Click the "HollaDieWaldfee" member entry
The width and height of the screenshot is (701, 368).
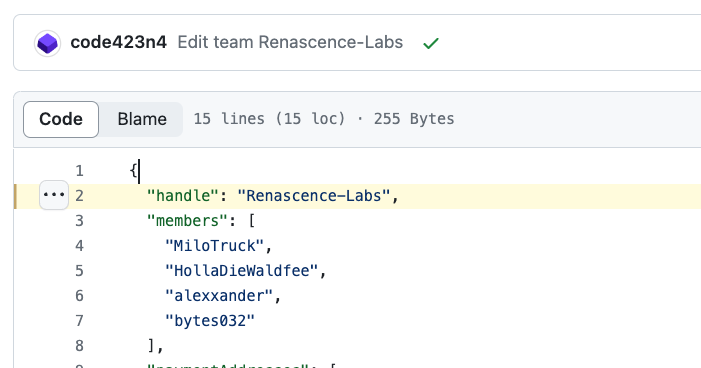tap(241, 271)
